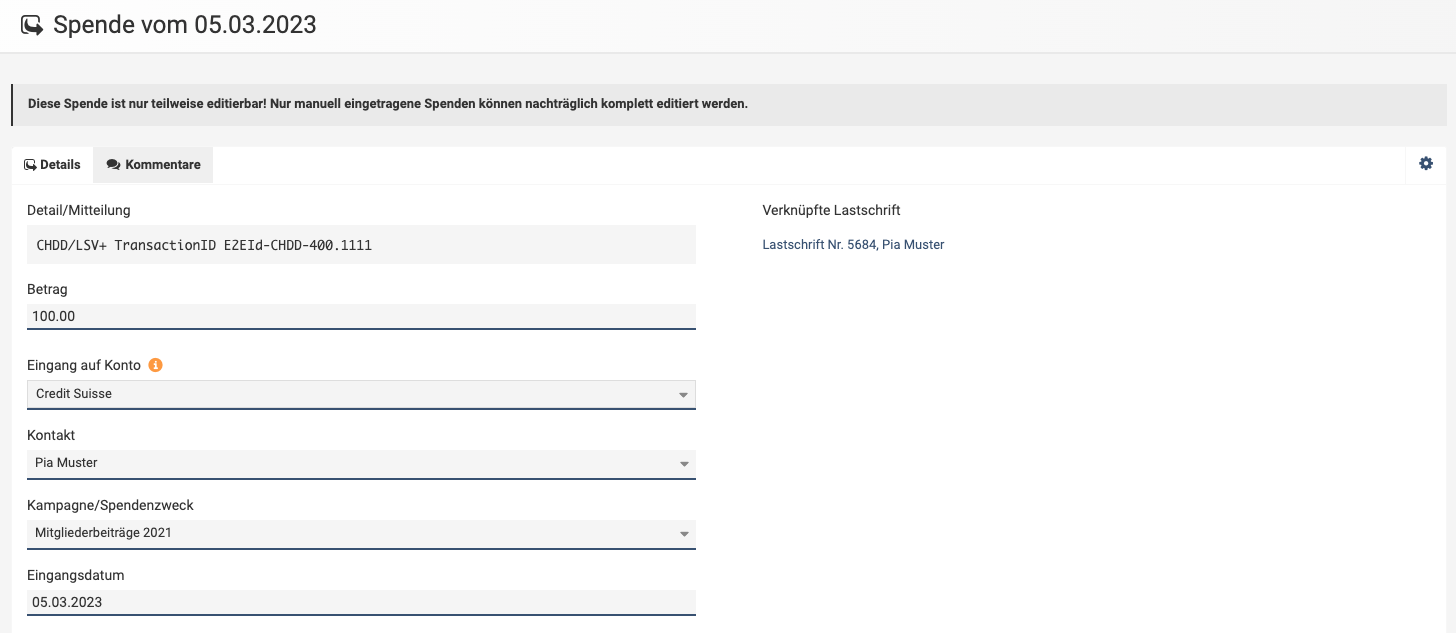Click the Kontakt field label
The width and height of the screenshot is (1456, 633).
click(51, 435)
